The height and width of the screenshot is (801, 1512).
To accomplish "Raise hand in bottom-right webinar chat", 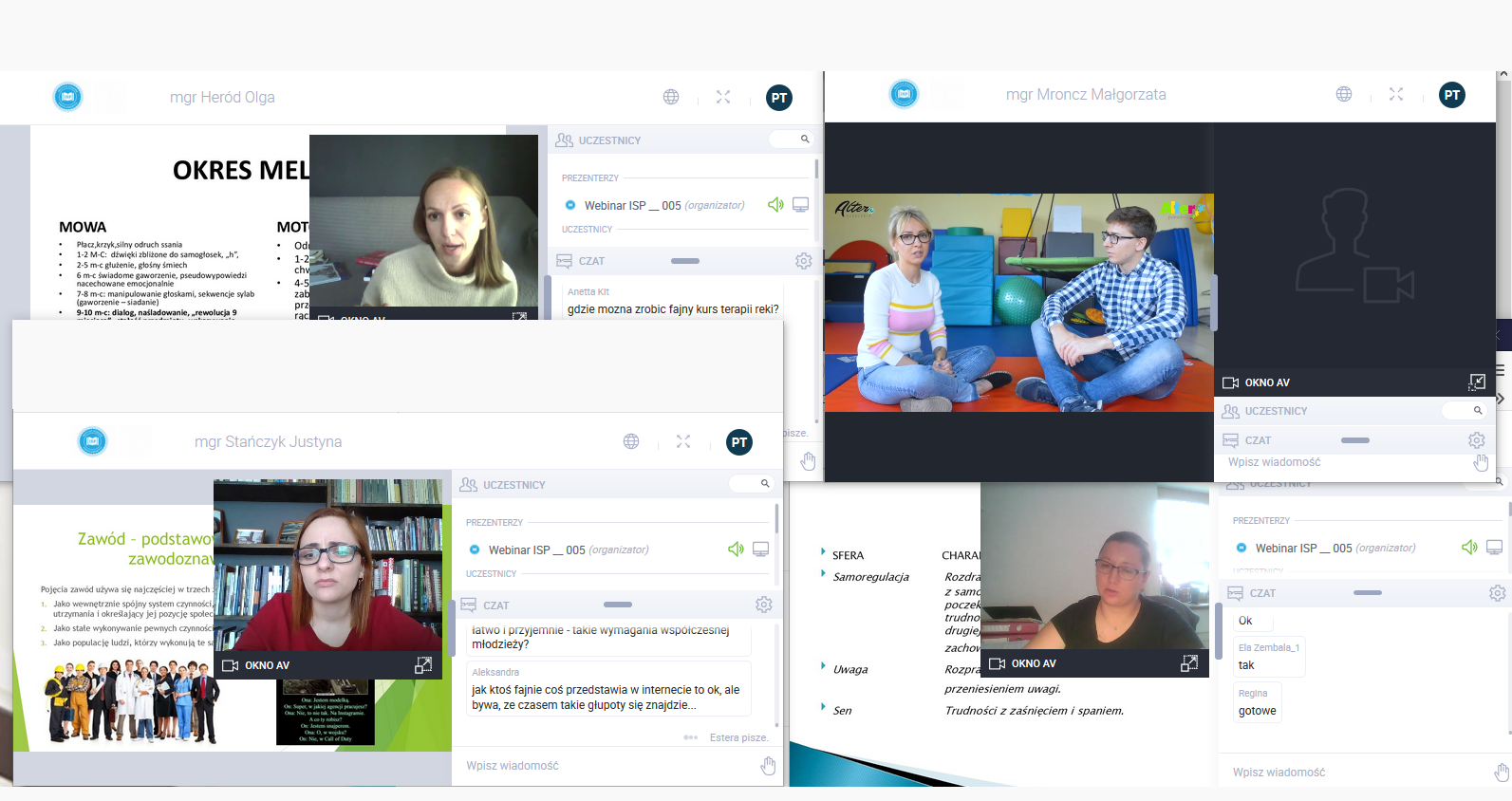I will point(1502,773).
